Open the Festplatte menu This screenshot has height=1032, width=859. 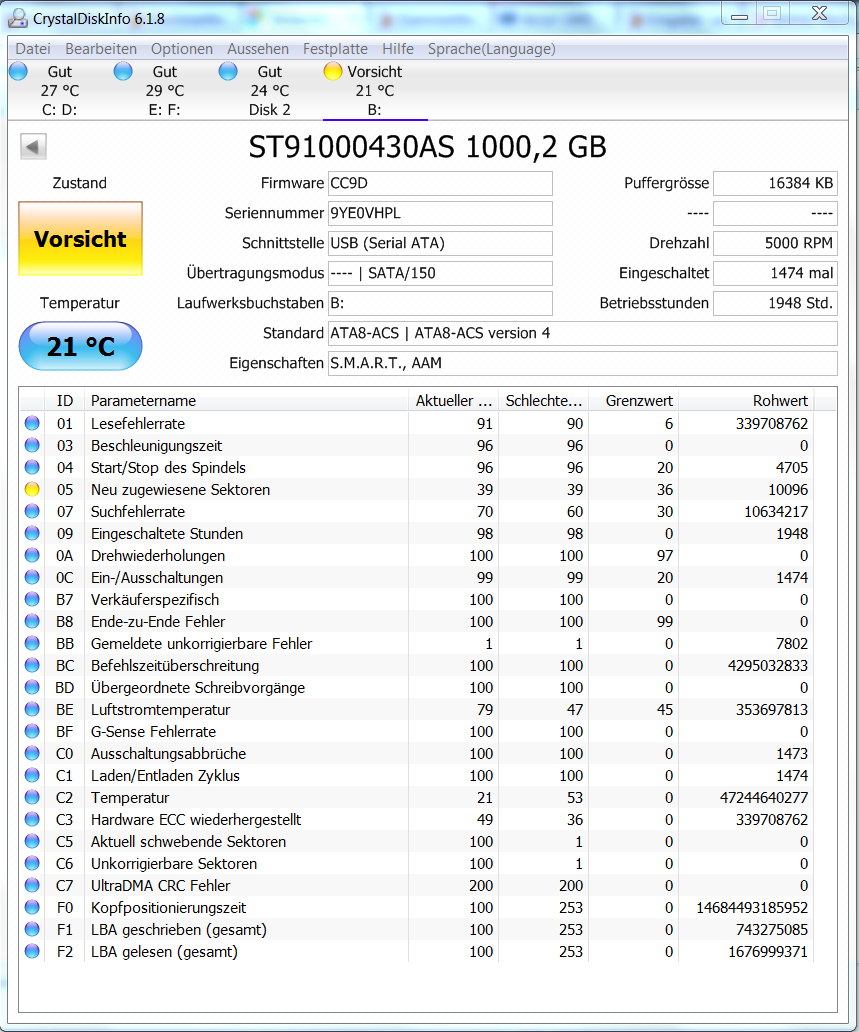[x=335, y=49]
